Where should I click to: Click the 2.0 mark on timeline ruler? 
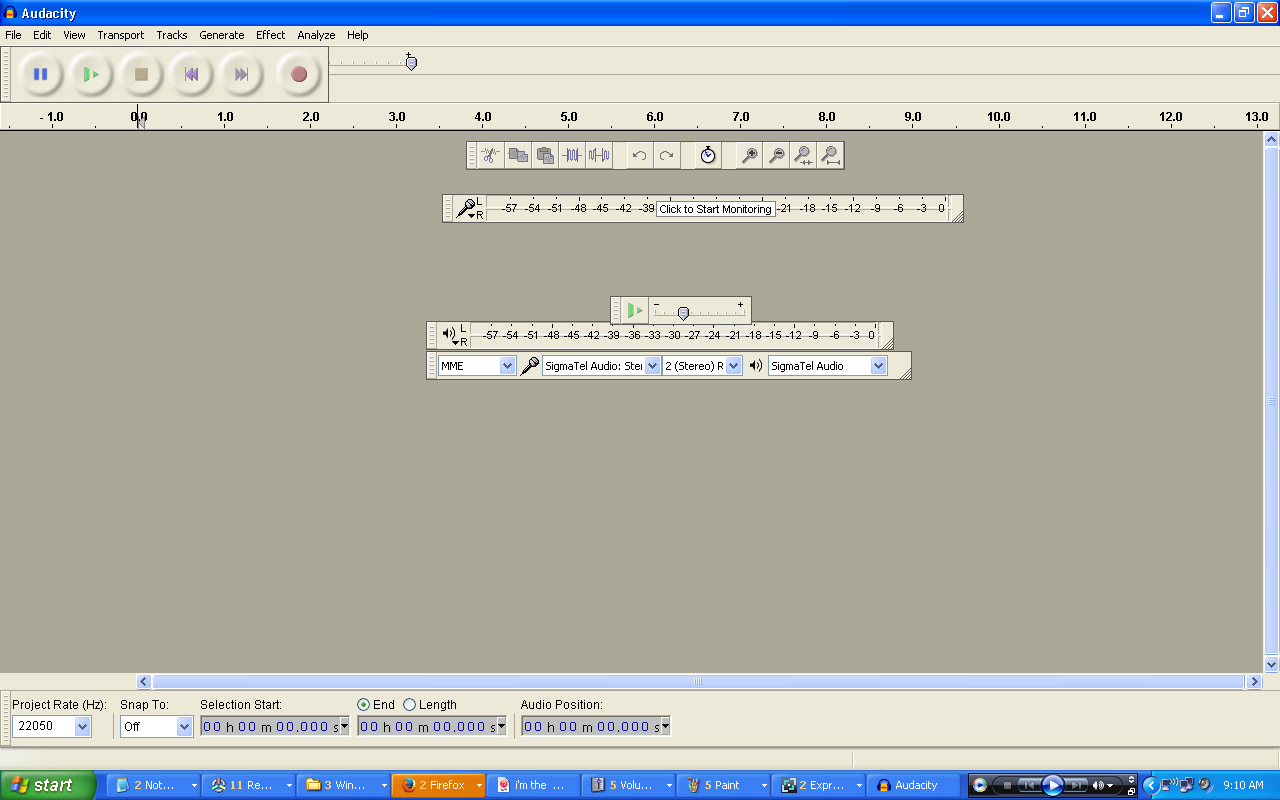pos(311,117)
